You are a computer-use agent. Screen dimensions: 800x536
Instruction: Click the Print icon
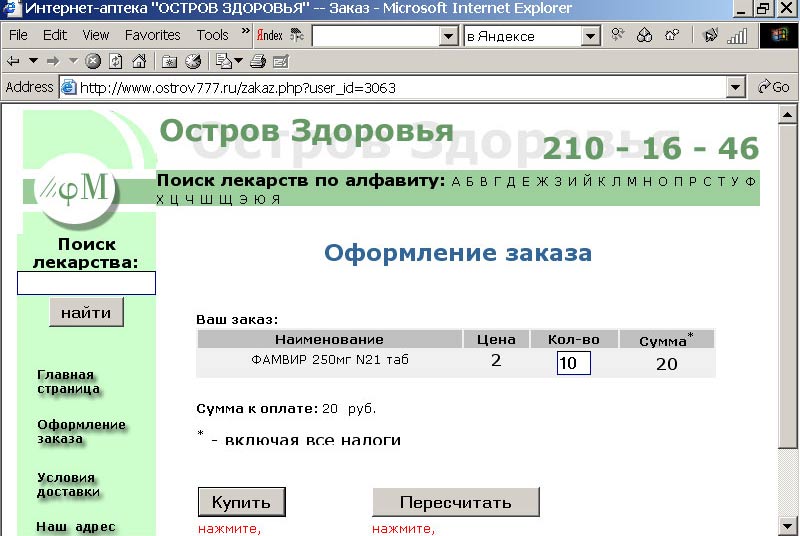point(258,62)
